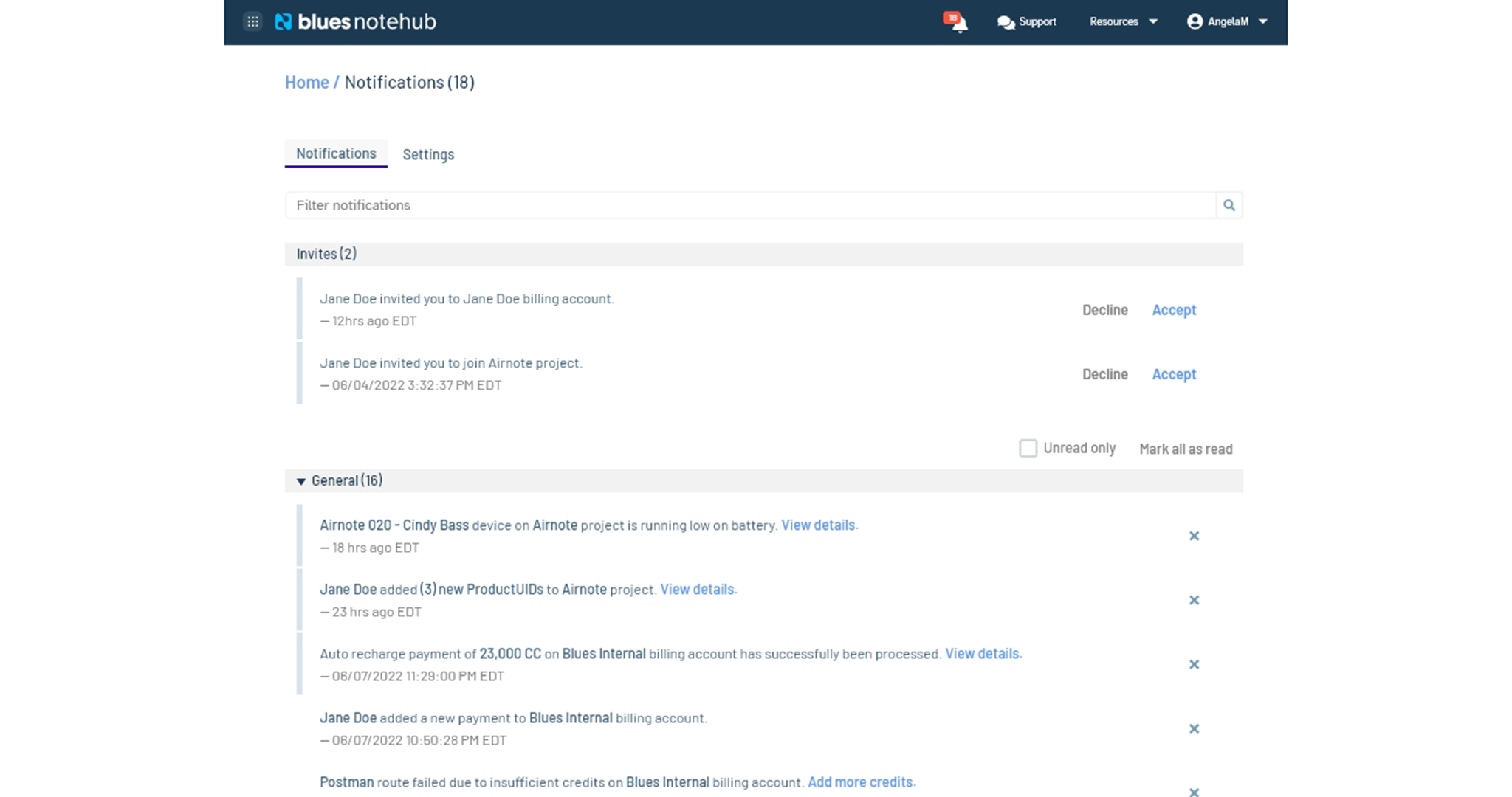Expand or collapse General section

pyautogui.click(x=302, y=481)
